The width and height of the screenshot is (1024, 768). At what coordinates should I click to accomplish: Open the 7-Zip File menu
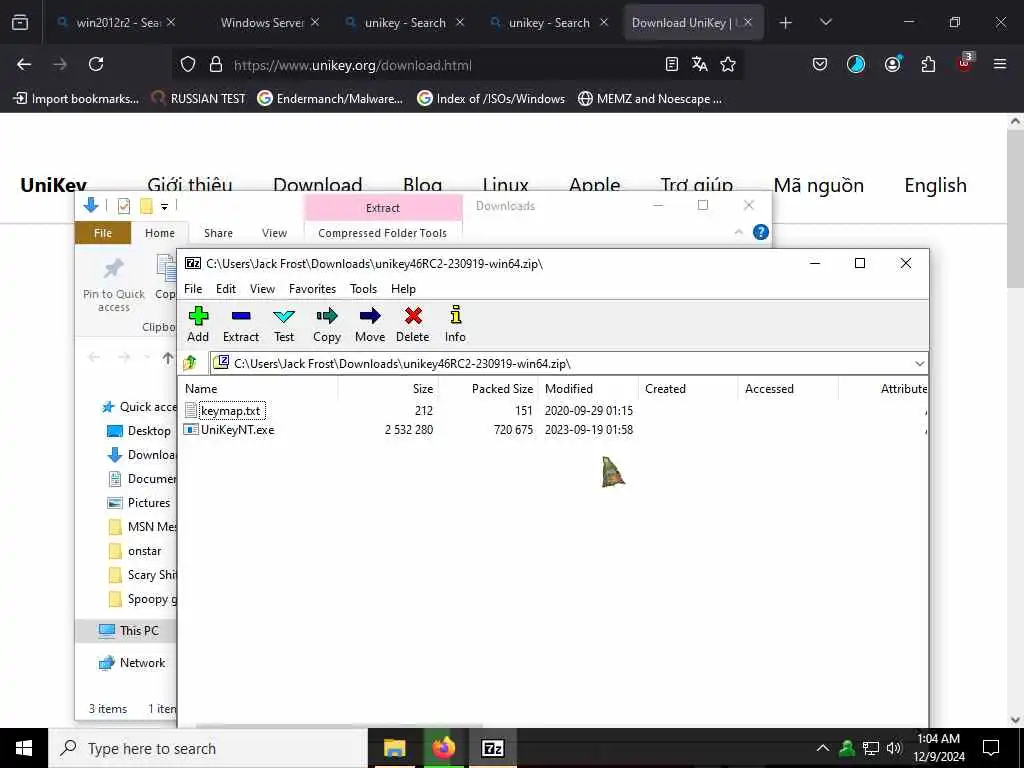click(193, 289)
